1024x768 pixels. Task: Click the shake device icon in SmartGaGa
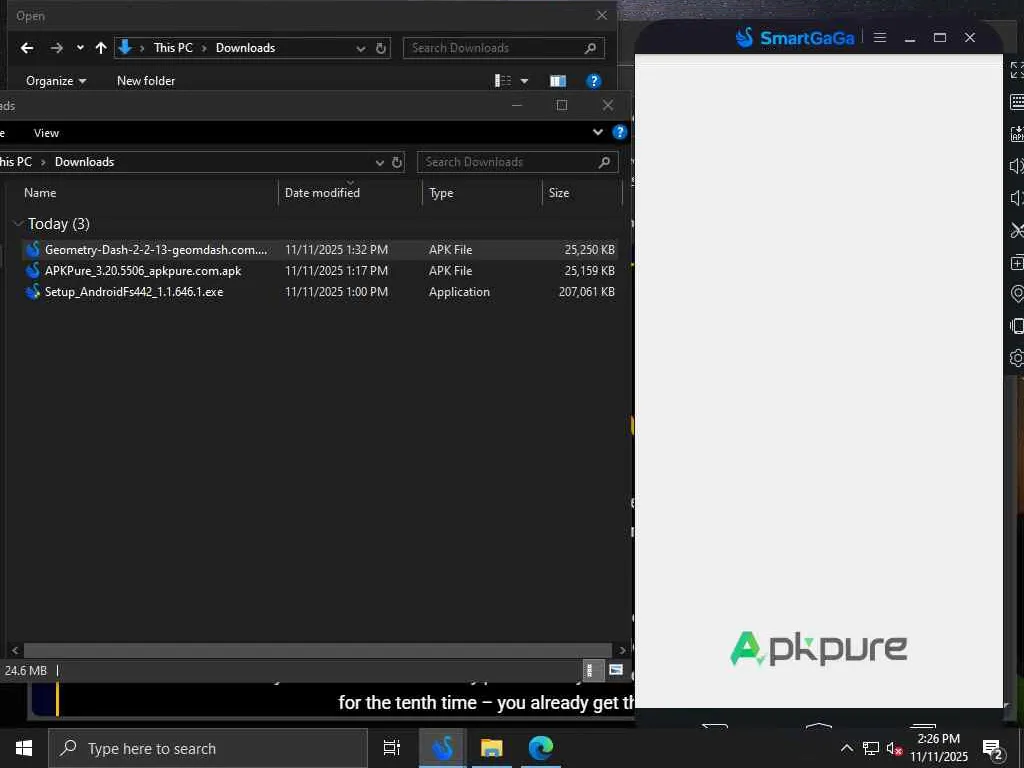(1016, 326)
